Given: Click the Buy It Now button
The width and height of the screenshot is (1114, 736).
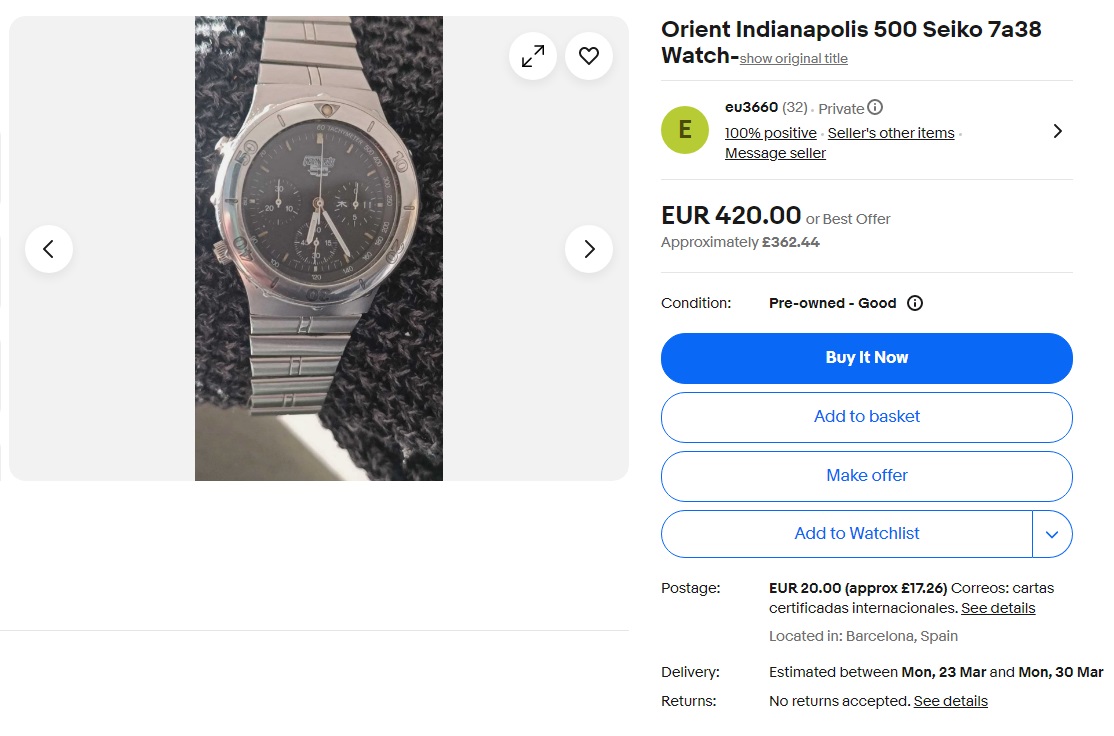Looking at the screenshot, I should 866,357.
